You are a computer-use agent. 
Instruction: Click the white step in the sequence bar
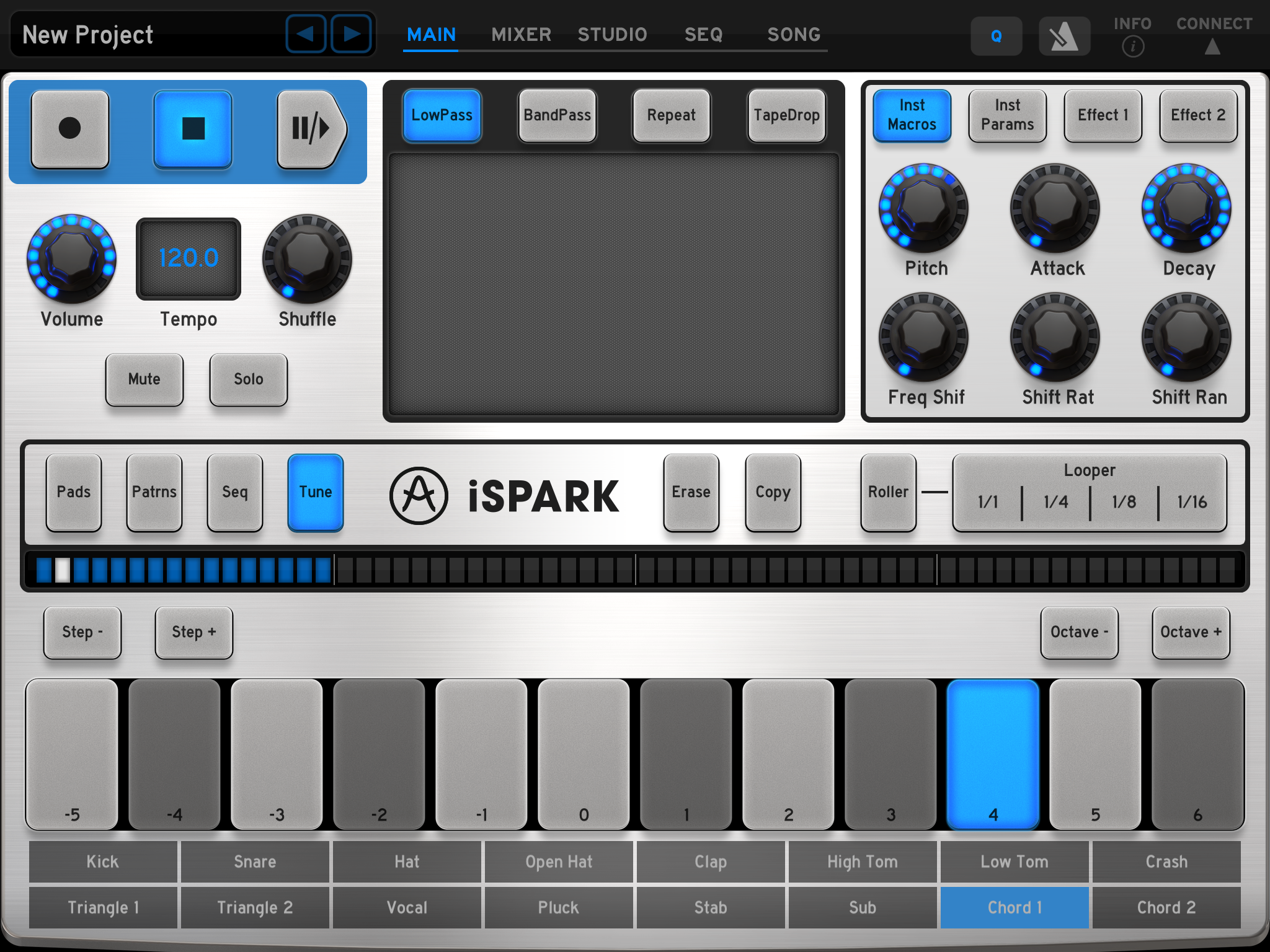click(63, 570)
